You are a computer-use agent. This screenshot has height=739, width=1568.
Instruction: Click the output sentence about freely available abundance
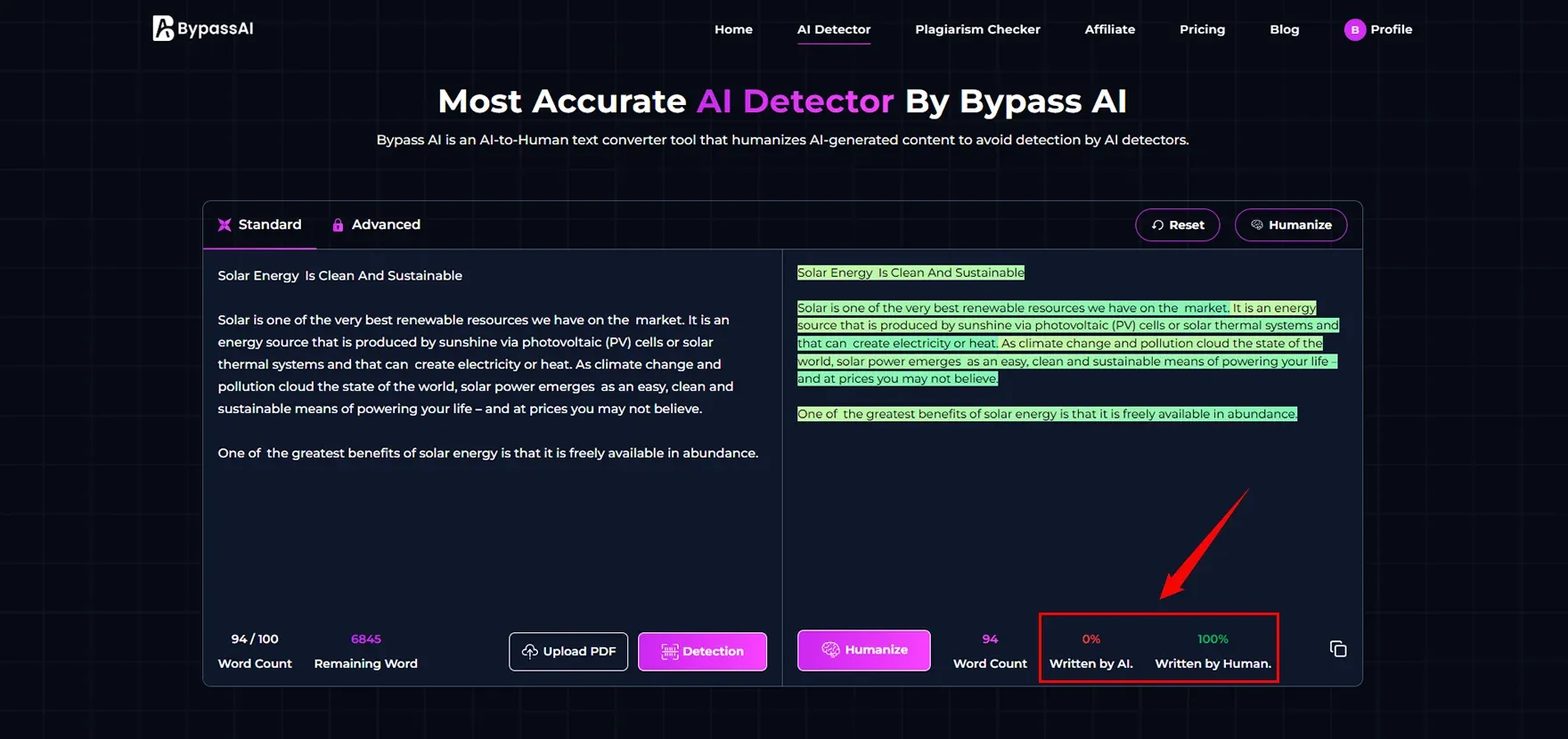(x=1047, y=414)
